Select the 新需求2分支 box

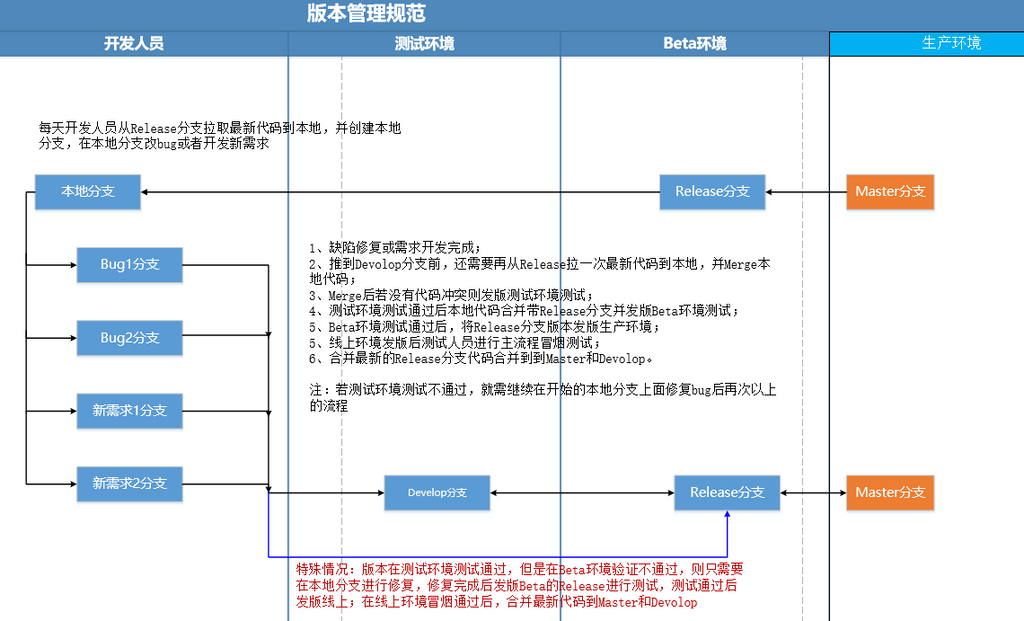point(129,484)
